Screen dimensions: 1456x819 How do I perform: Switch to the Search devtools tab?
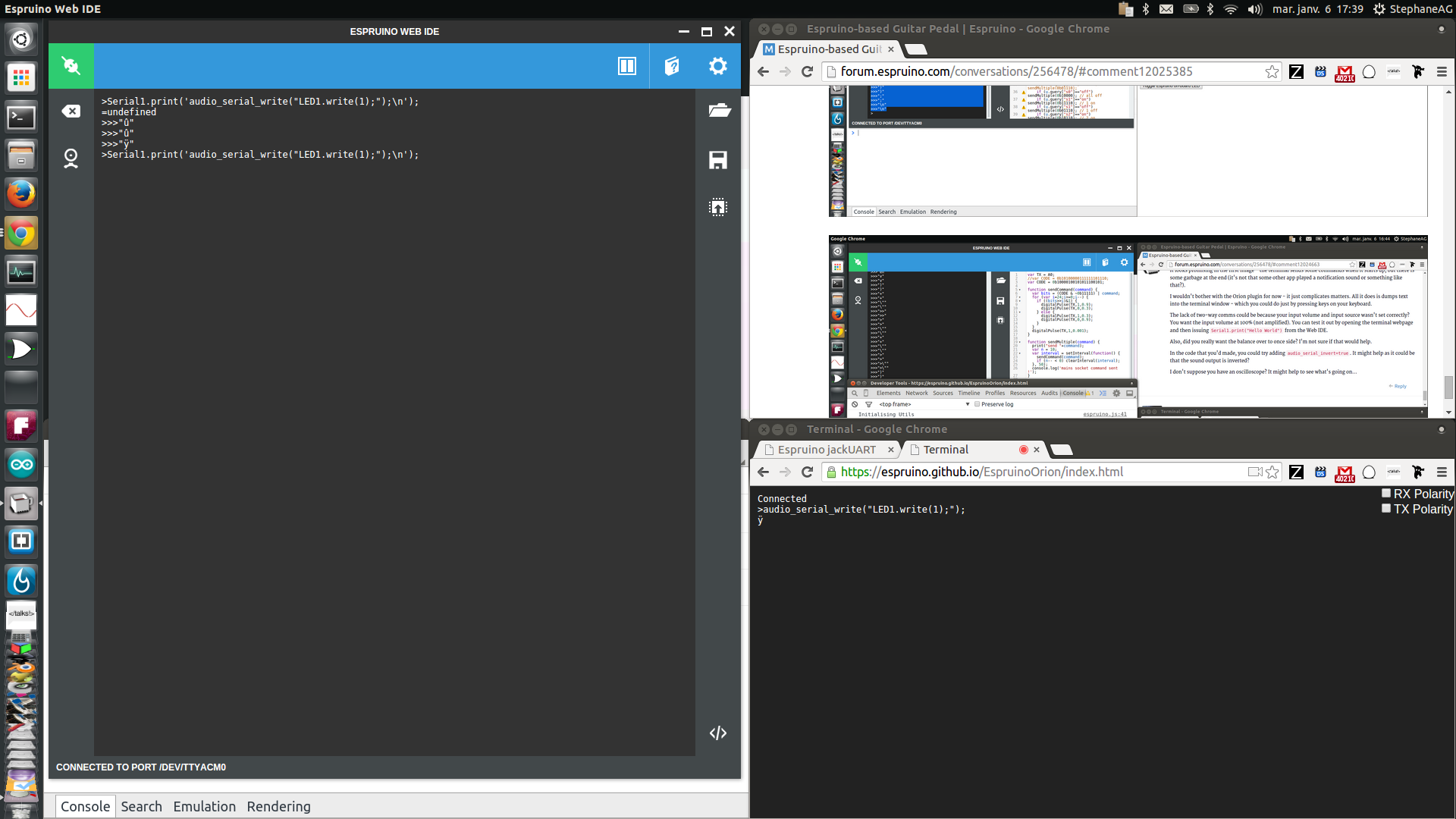pyautogui.click(x=141, y=806)
